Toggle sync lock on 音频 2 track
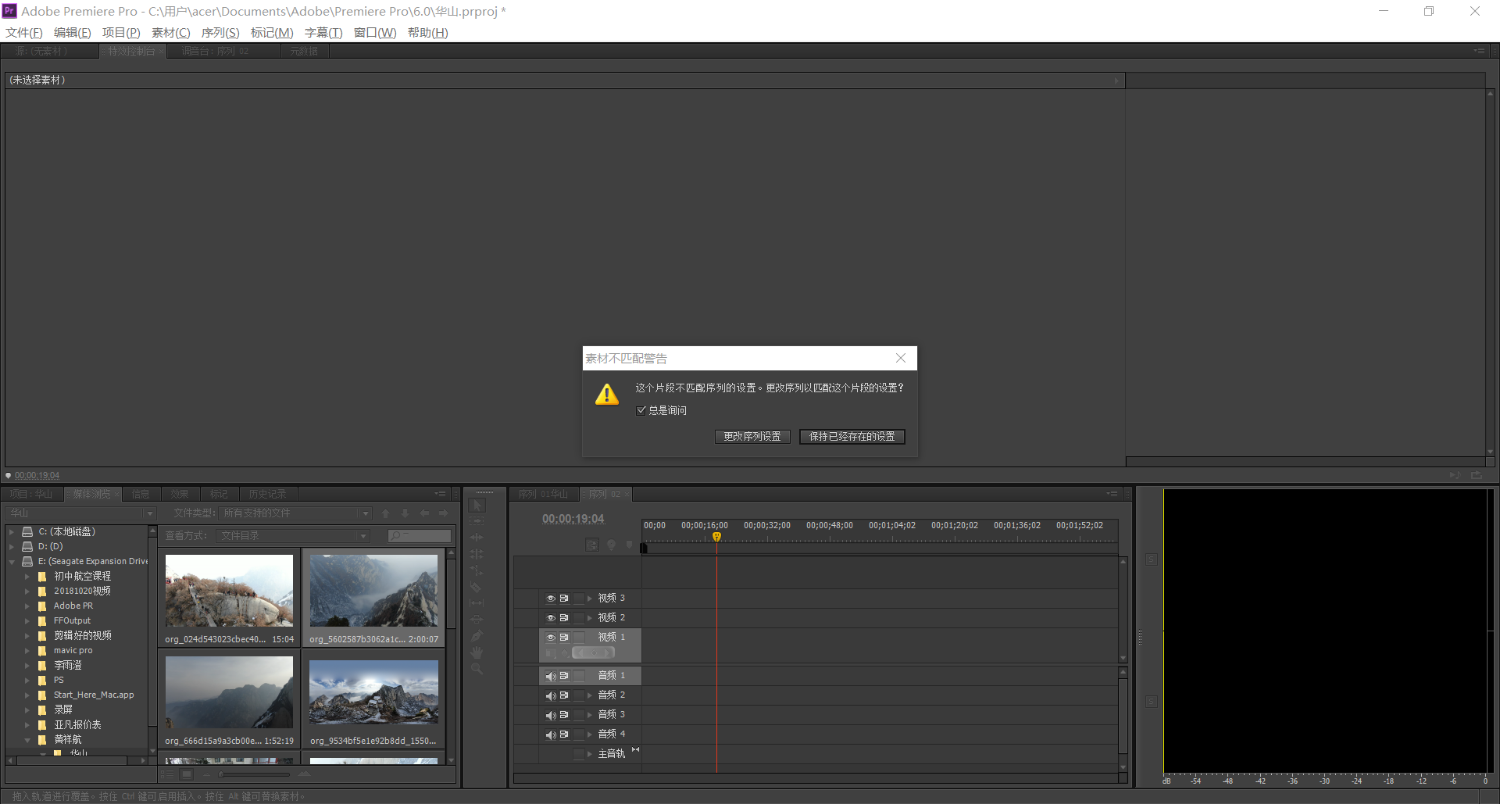The width and height of the screenshot is (1500, 804). 564,695
